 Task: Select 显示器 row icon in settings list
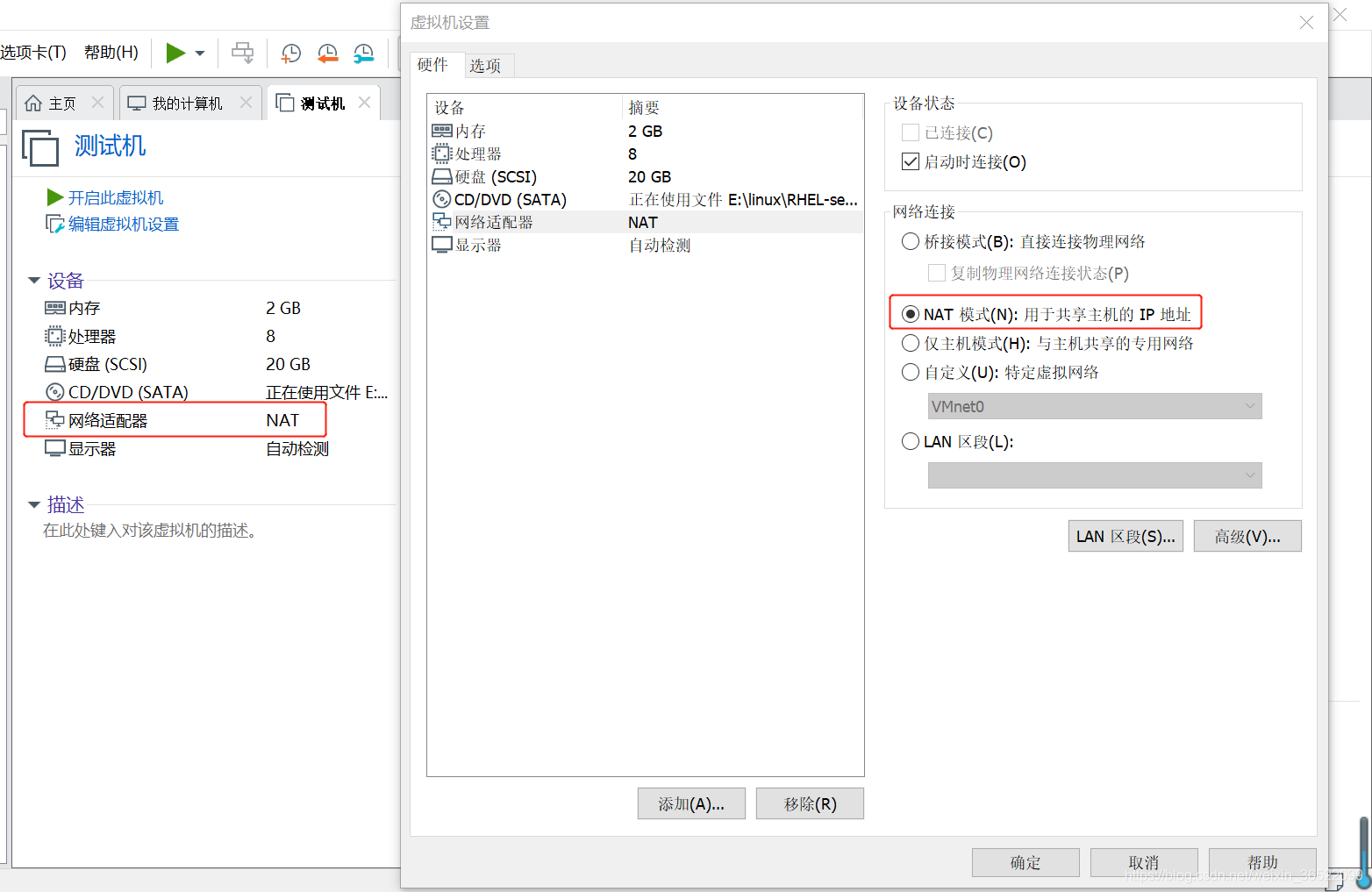pos(442,245)
